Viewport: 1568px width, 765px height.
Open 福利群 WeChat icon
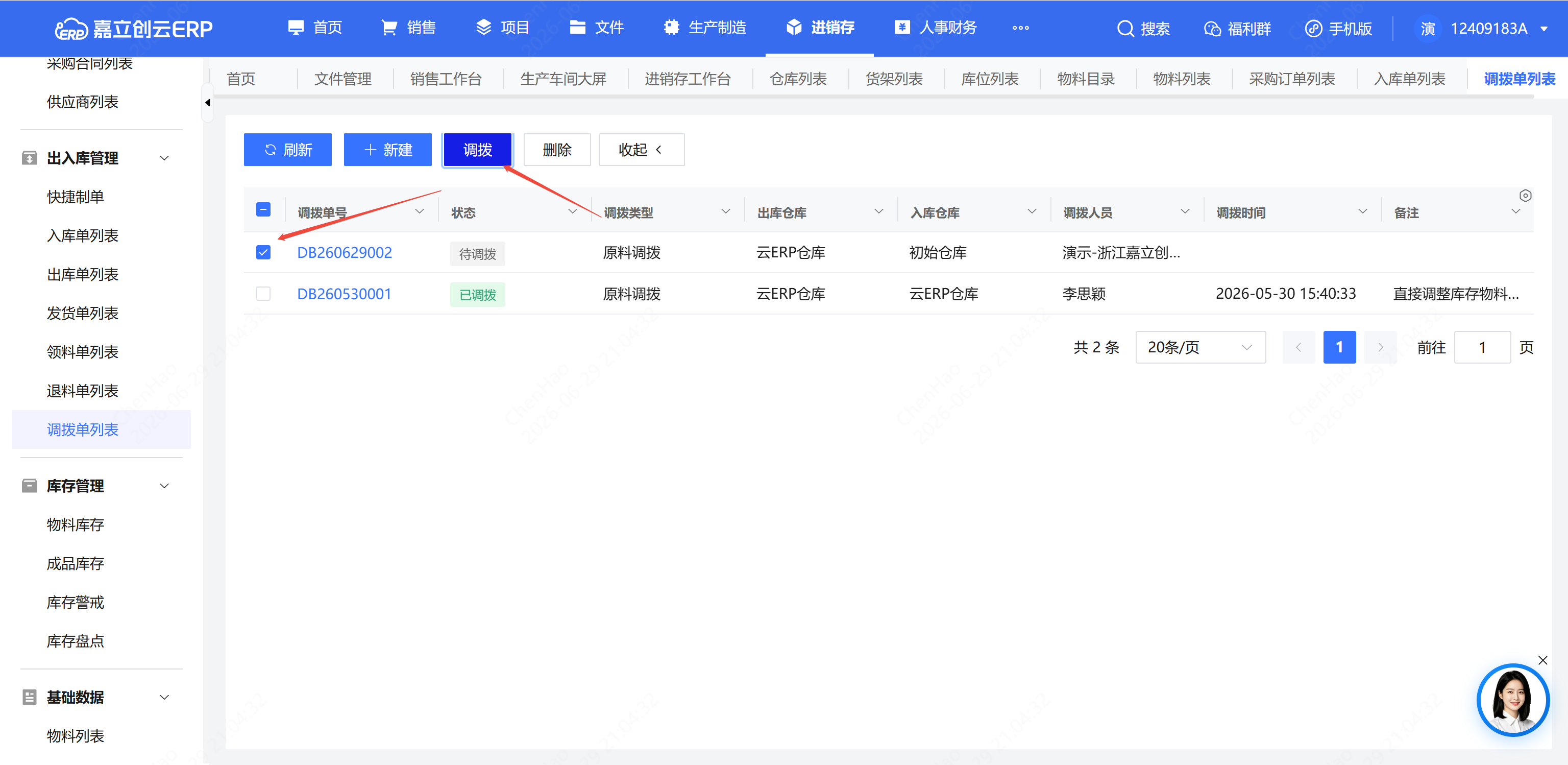(x=1213, y=29)
